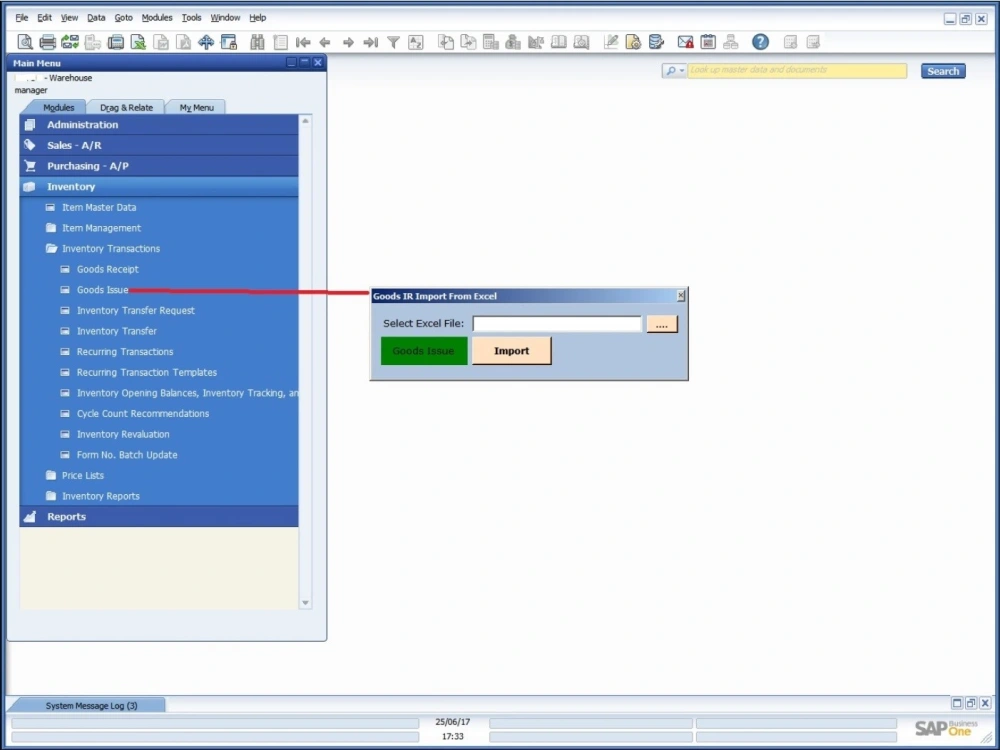Expand the Price Lists folder
Viewport: 1000px width, 750px height.
[82, 475]
